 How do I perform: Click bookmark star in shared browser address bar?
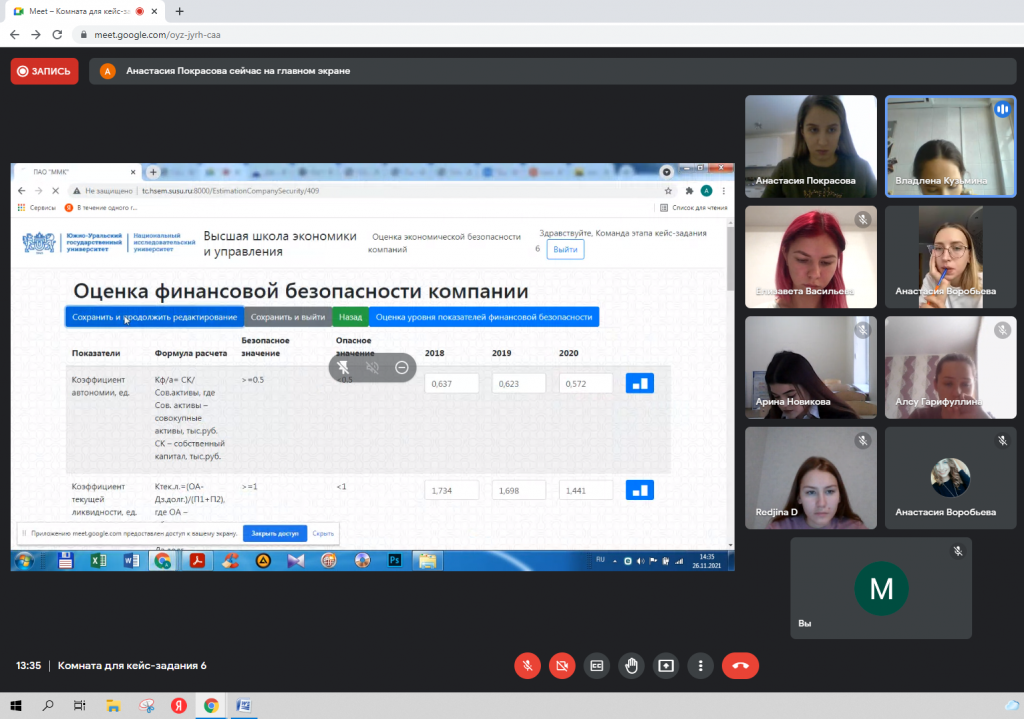pos(668,191)
